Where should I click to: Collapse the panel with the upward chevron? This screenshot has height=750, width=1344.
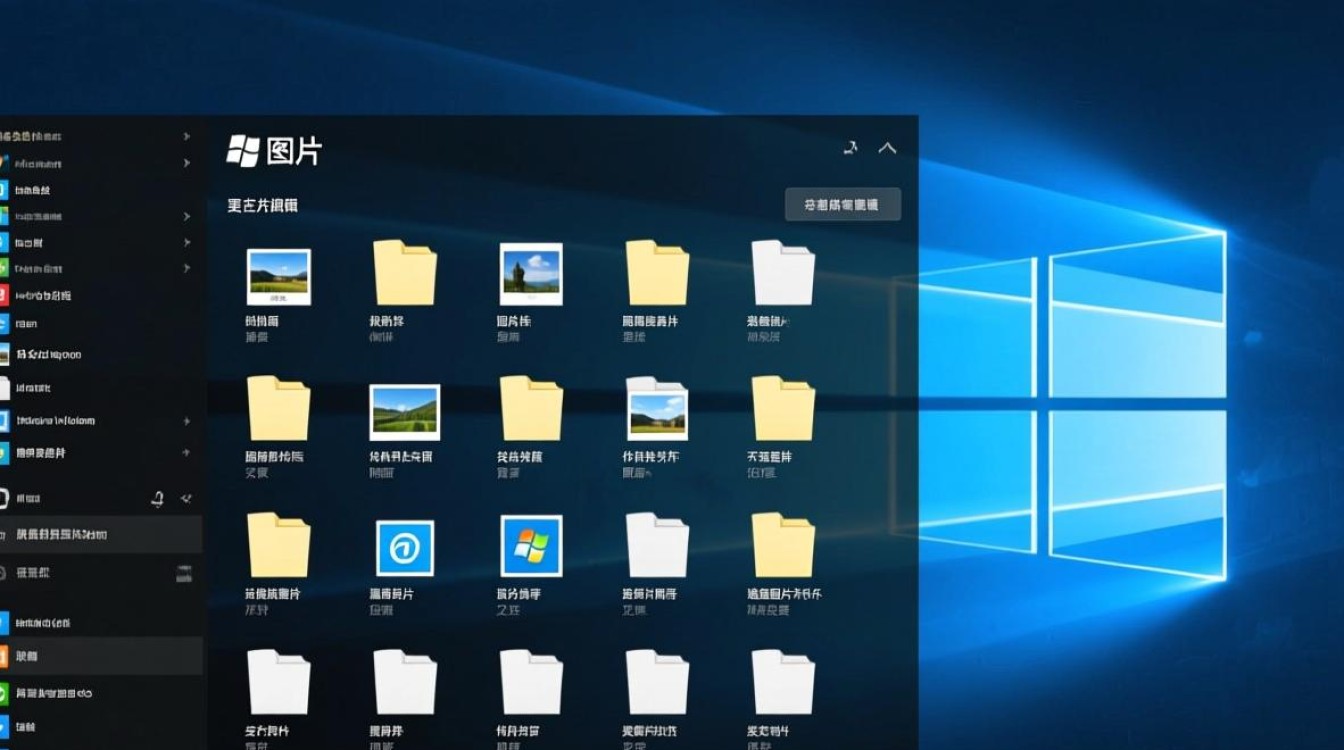tap(888, 147)
